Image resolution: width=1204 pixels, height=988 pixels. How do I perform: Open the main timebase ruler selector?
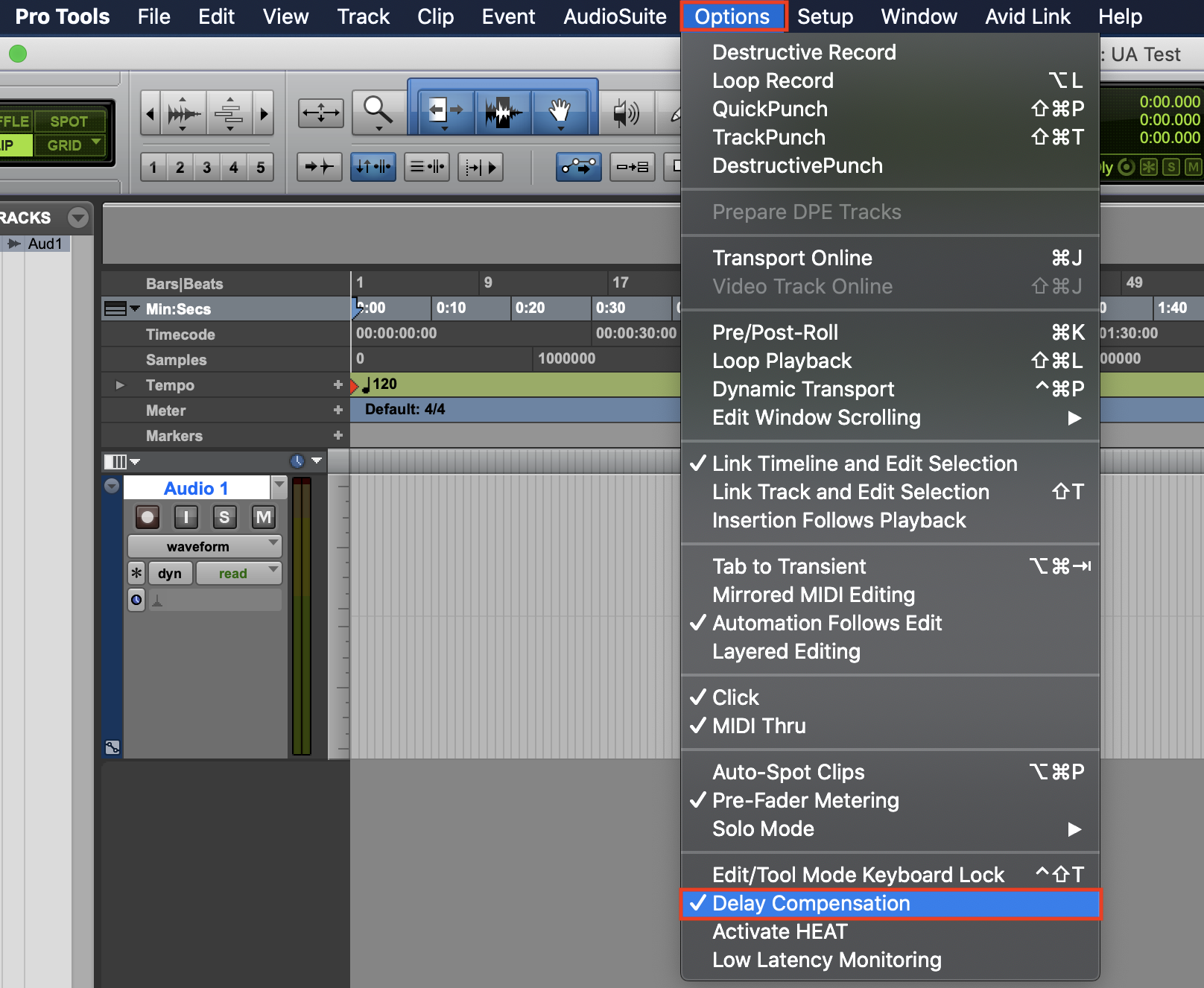point(122,308)
